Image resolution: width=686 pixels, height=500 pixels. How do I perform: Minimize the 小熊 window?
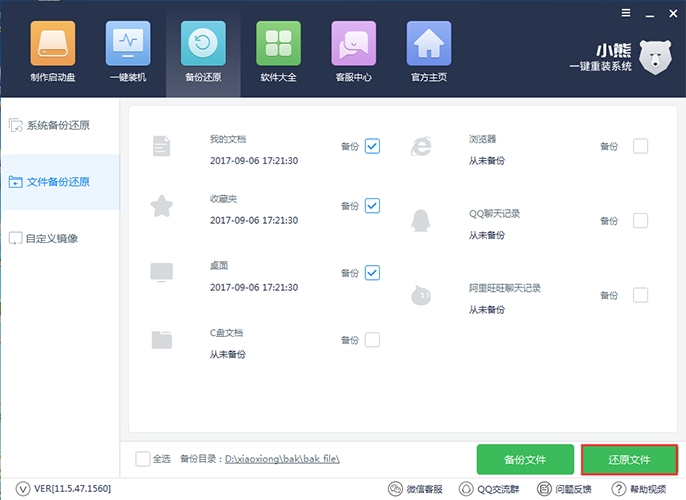(650, 14)
